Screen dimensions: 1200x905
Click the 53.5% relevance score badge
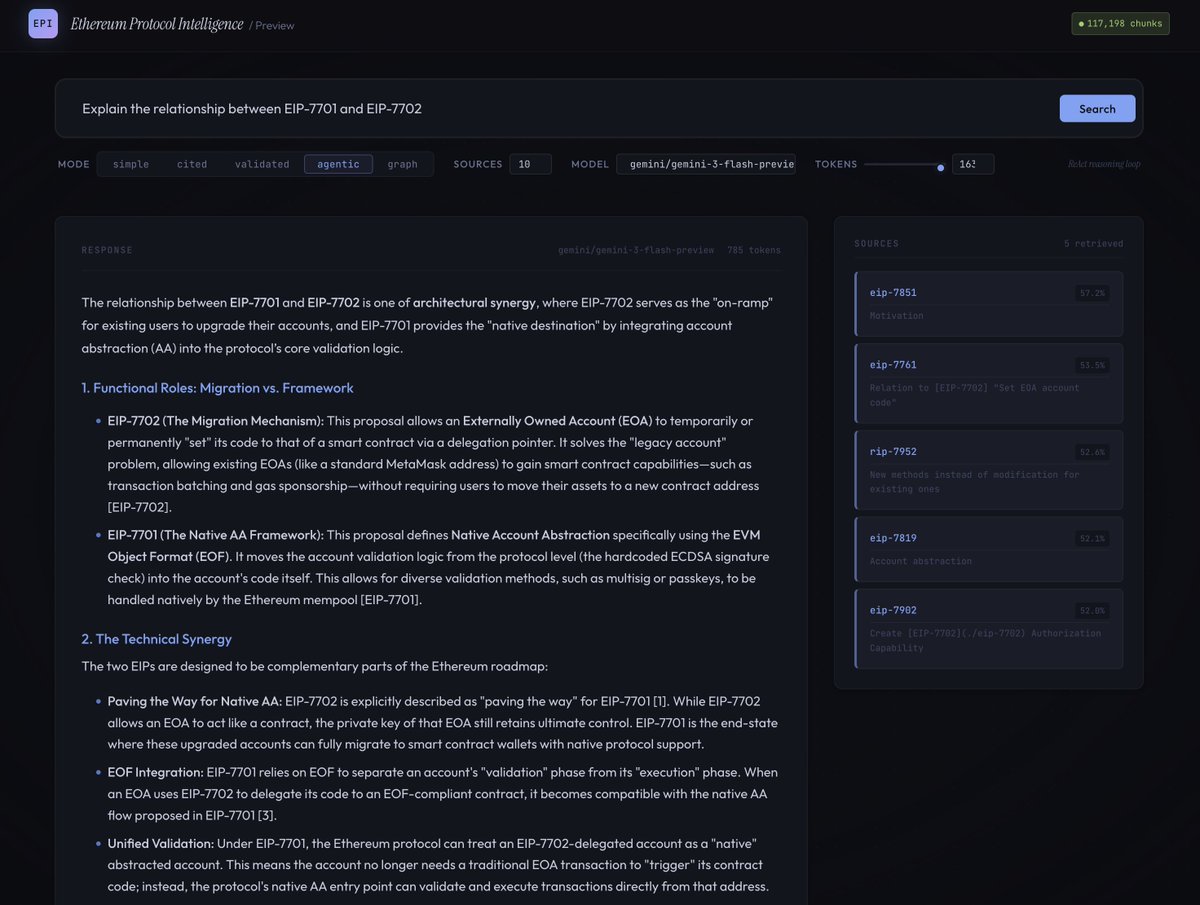(x=1093, y=365)
